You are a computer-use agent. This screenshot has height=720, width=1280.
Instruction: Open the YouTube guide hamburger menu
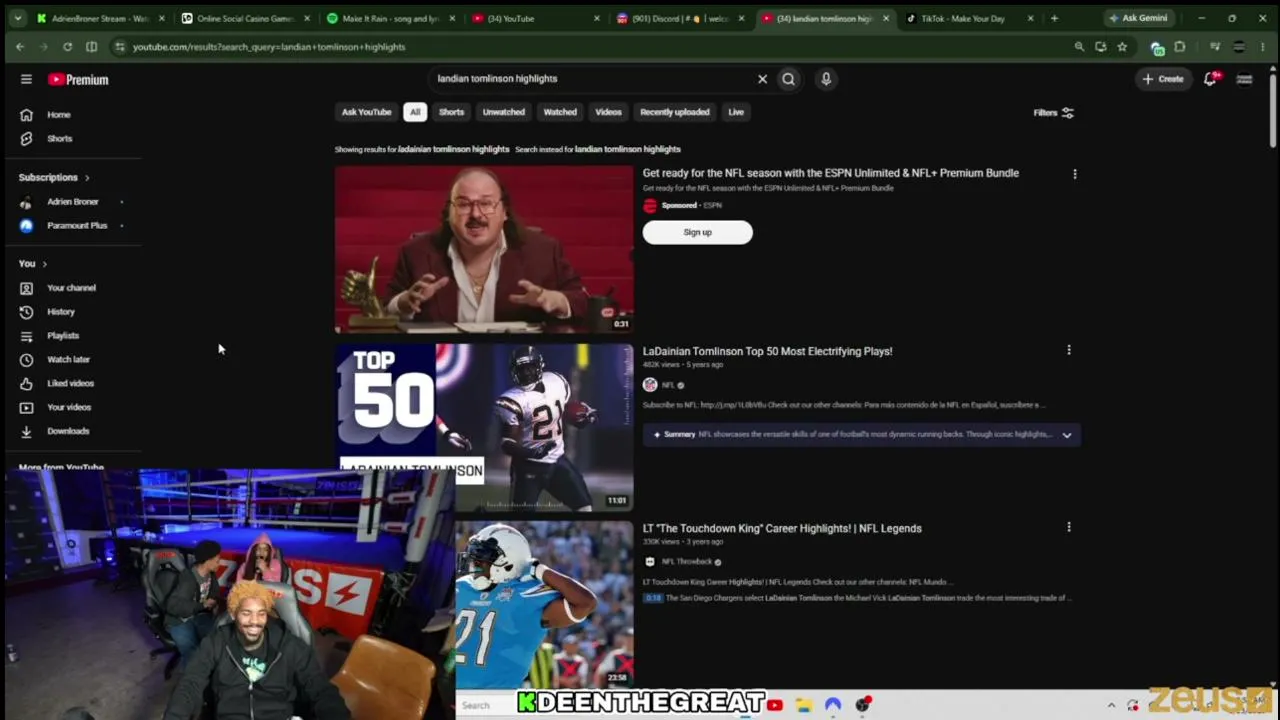pos(26,79)
